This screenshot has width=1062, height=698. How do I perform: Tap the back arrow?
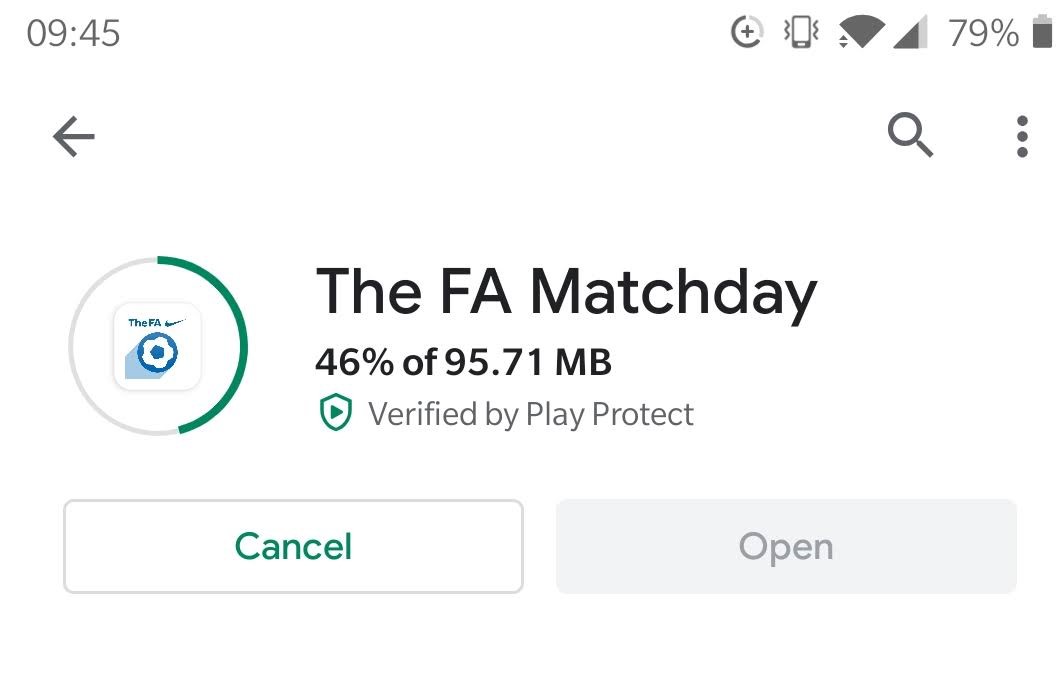pyautogui.click(x=73, y=137)
